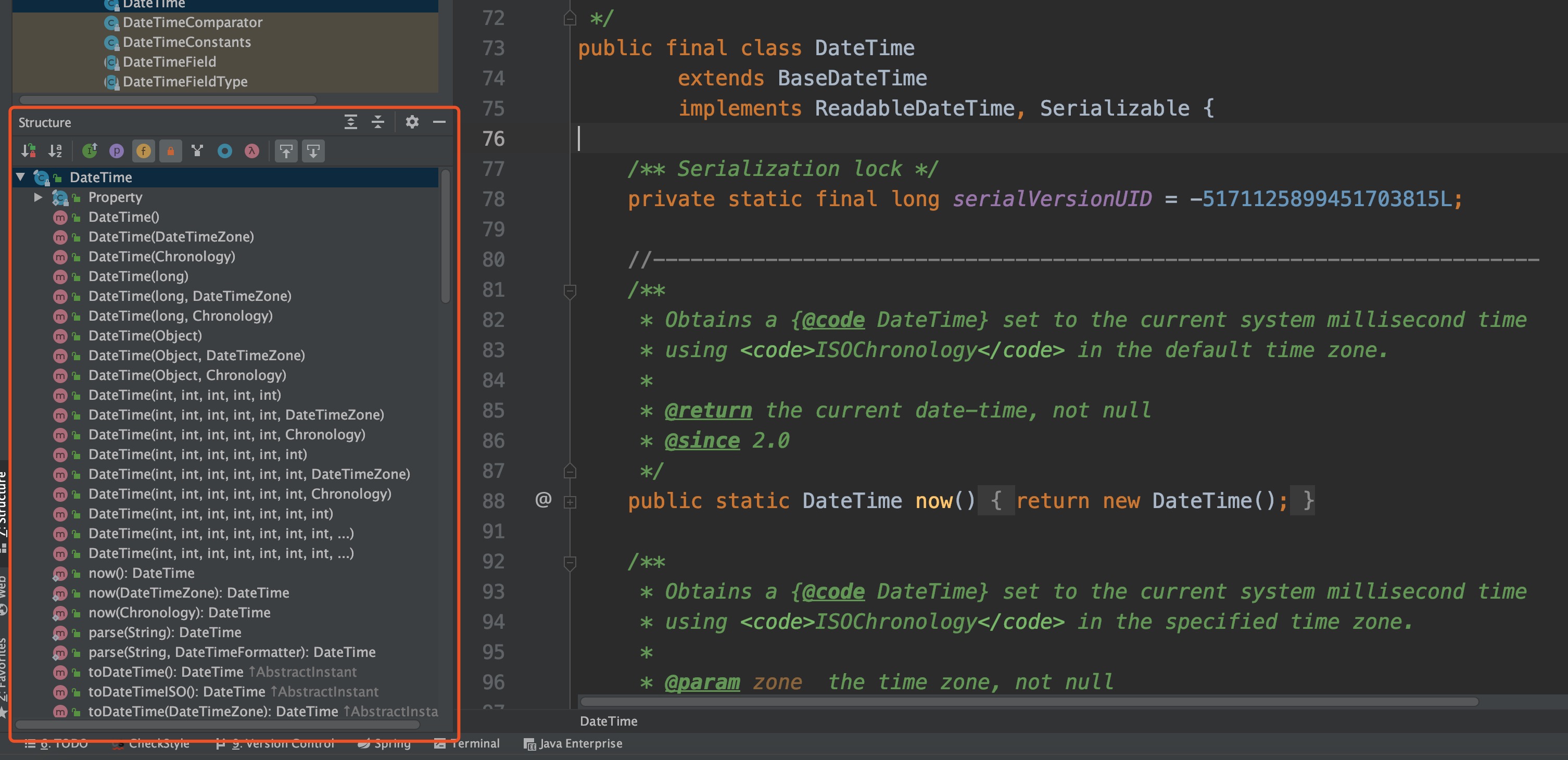Click Sort Alphabetically icon
This screenshot has height=760, width=1568.
click(55, 151)
